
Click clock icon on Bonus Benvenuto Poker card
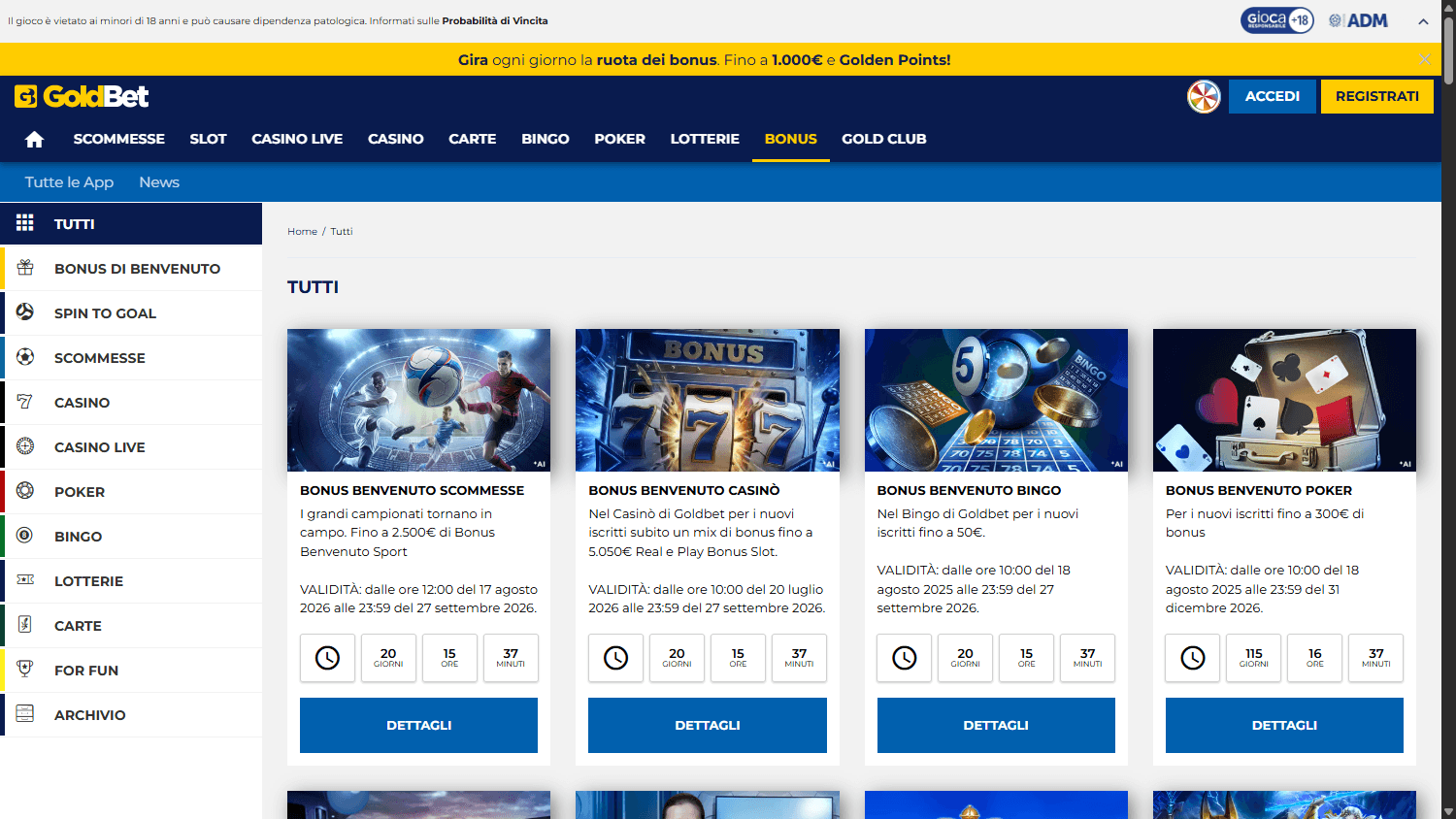tap(1192, 658)
